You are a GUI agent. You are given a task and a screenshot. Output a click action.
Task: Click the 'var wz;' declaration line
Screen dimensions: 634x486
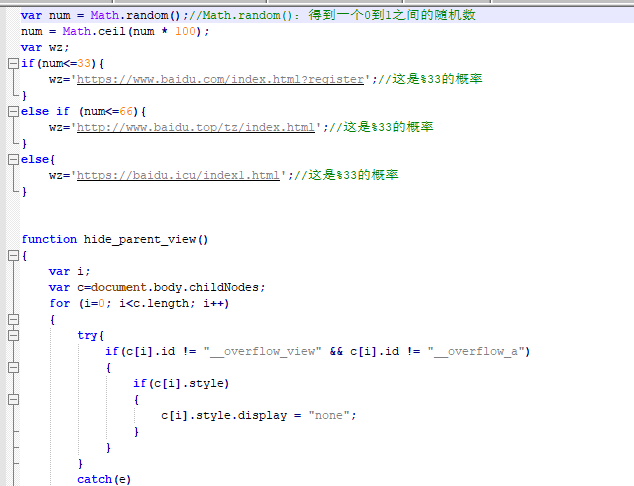point(45,47)
